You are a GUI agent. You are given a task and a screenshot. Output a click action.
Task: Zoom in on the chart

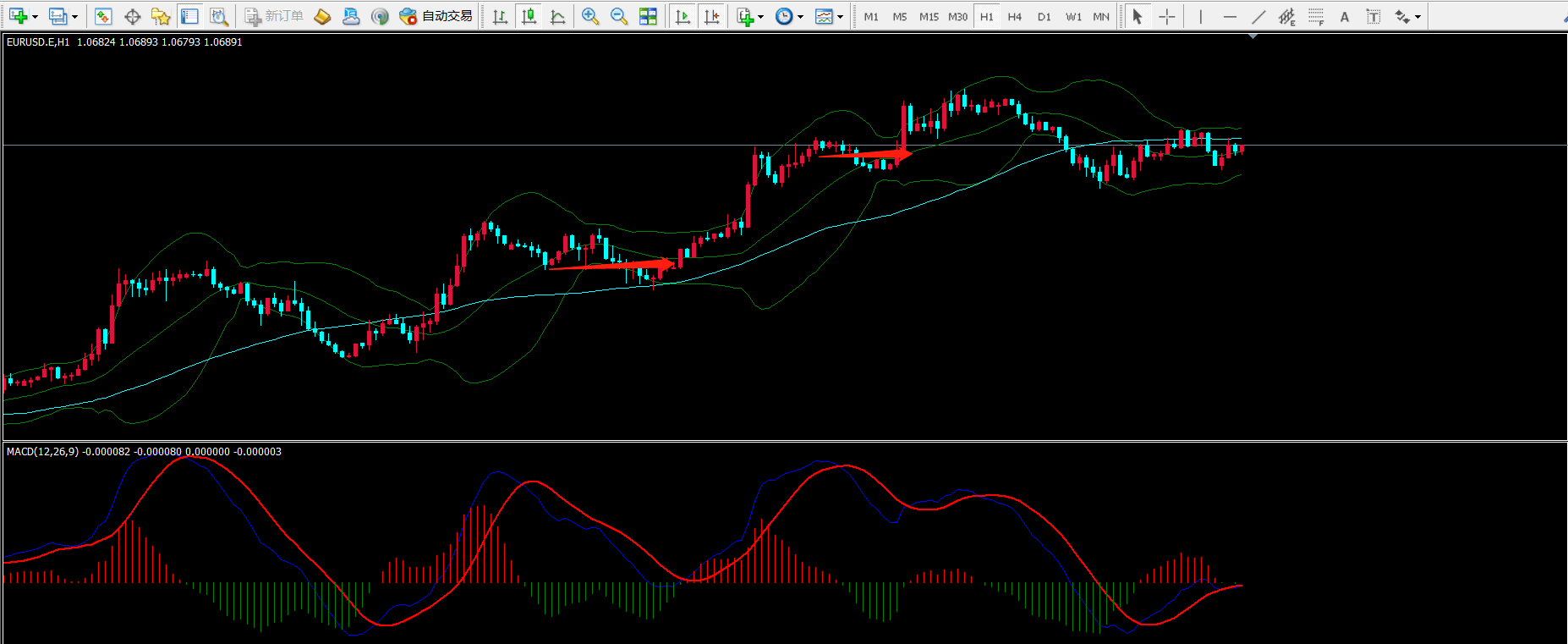(590, 16)
